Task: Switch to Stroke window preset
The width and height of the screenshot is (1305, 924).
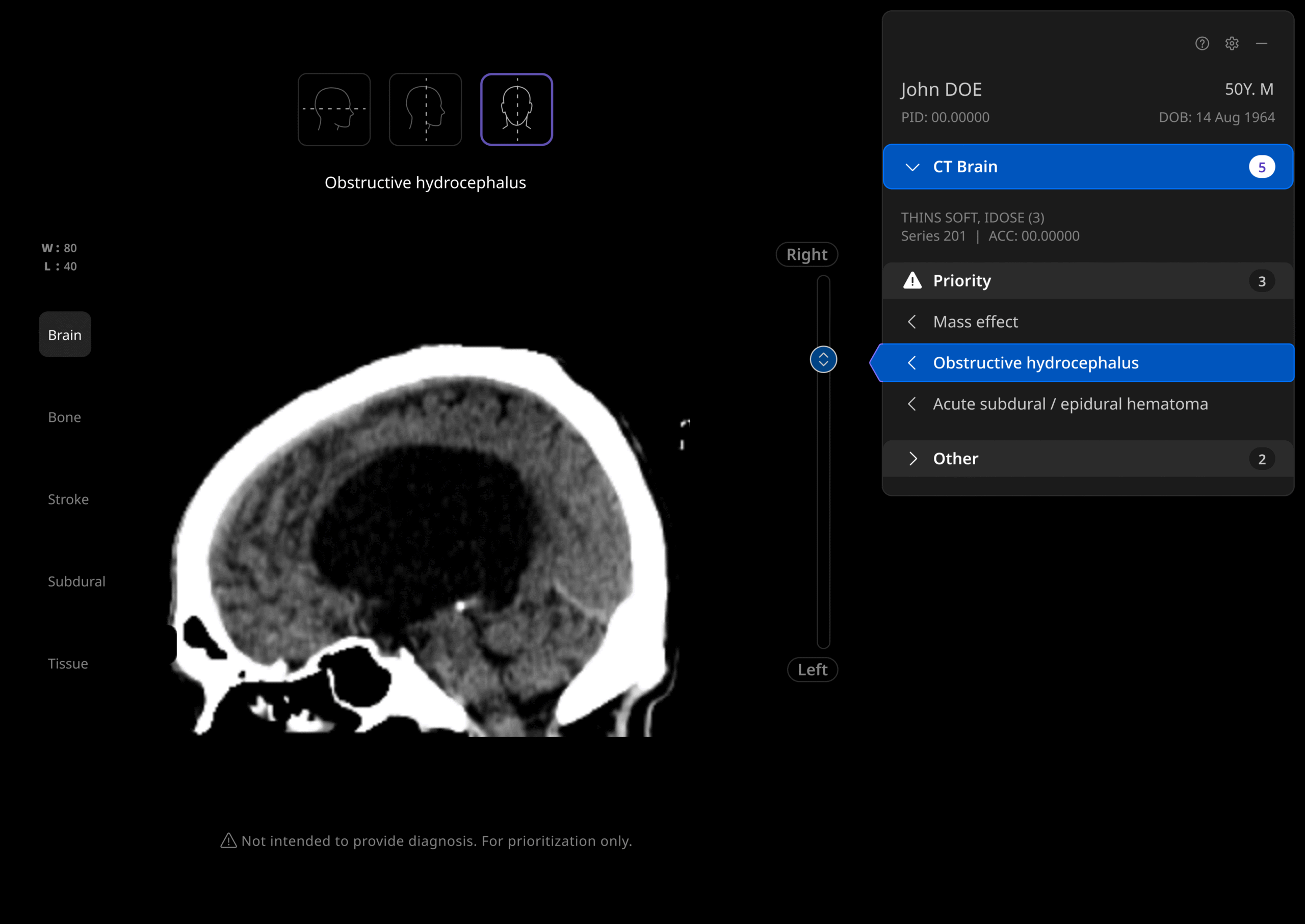Action: (x=68, y=499)
